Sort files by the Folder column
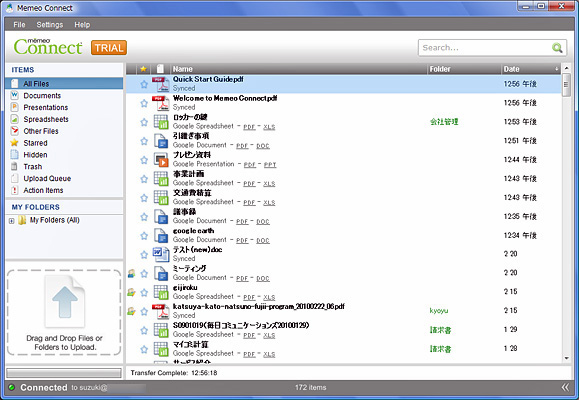This screenshot has height=400, width=579. tap(463, 69)
